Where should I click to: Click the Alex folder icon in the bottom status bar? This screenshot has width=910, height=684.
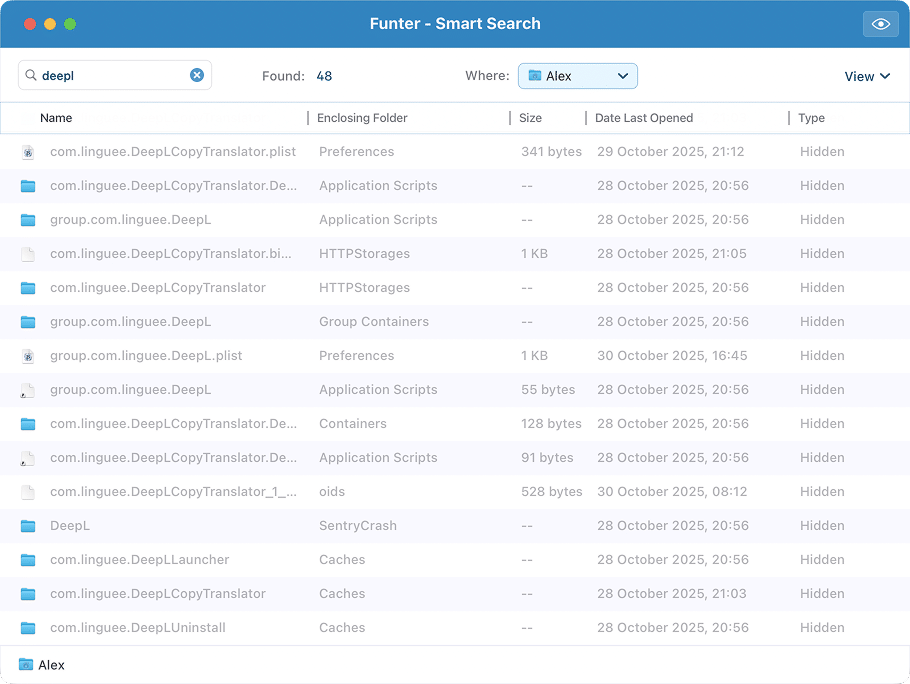click(x=25, y=664)
